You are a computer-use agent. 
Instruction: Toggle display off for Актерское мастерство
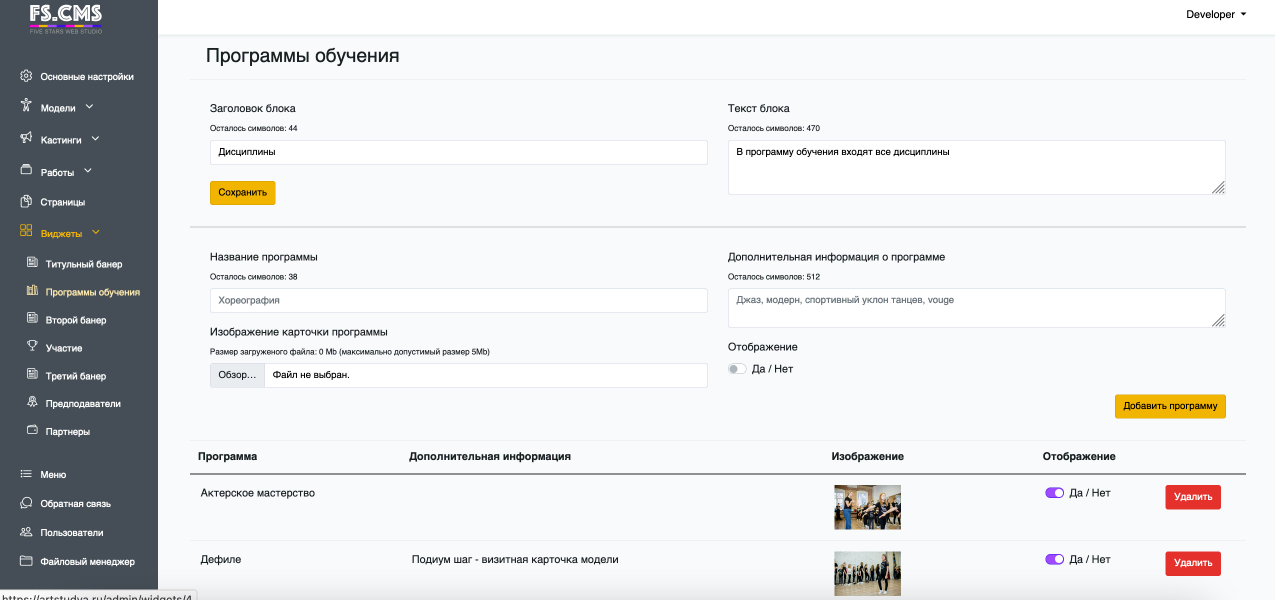[x=1054, y=493]
